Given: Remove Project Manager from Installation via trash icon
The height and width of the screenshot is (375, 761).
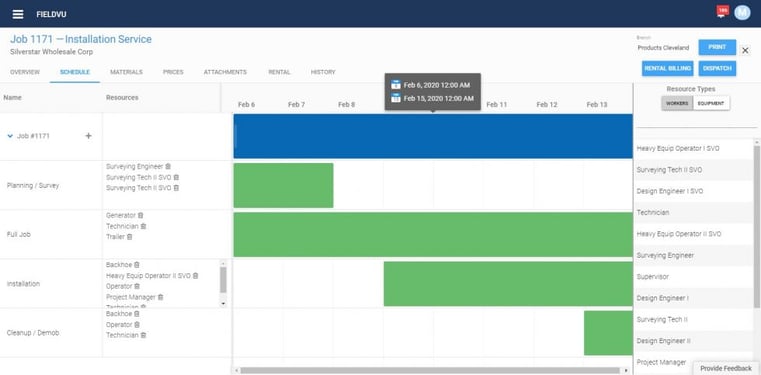Looking at the screenshot, I should 161,297.
